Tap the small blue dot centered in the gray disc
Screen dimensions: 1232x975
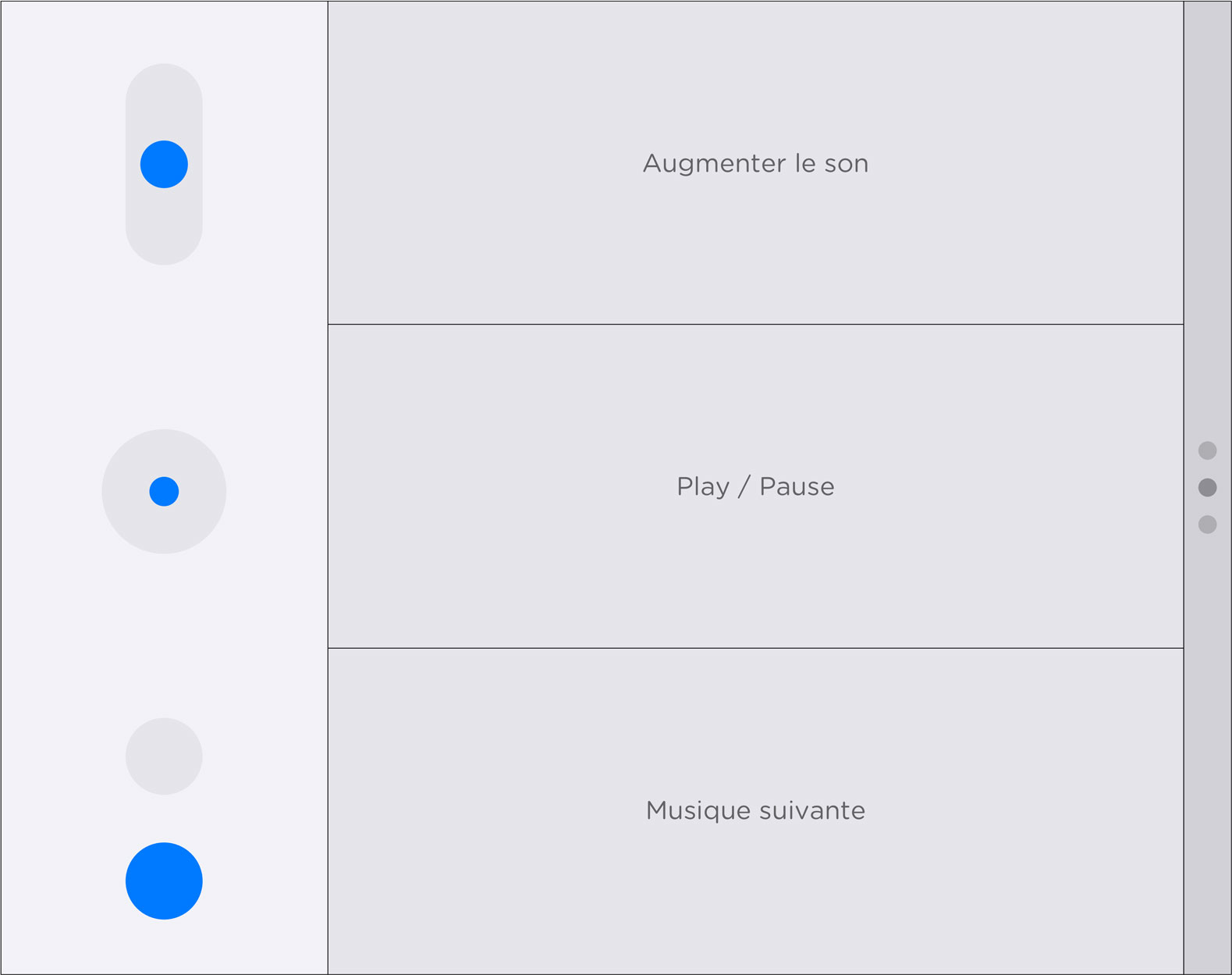tap(164, 491)
